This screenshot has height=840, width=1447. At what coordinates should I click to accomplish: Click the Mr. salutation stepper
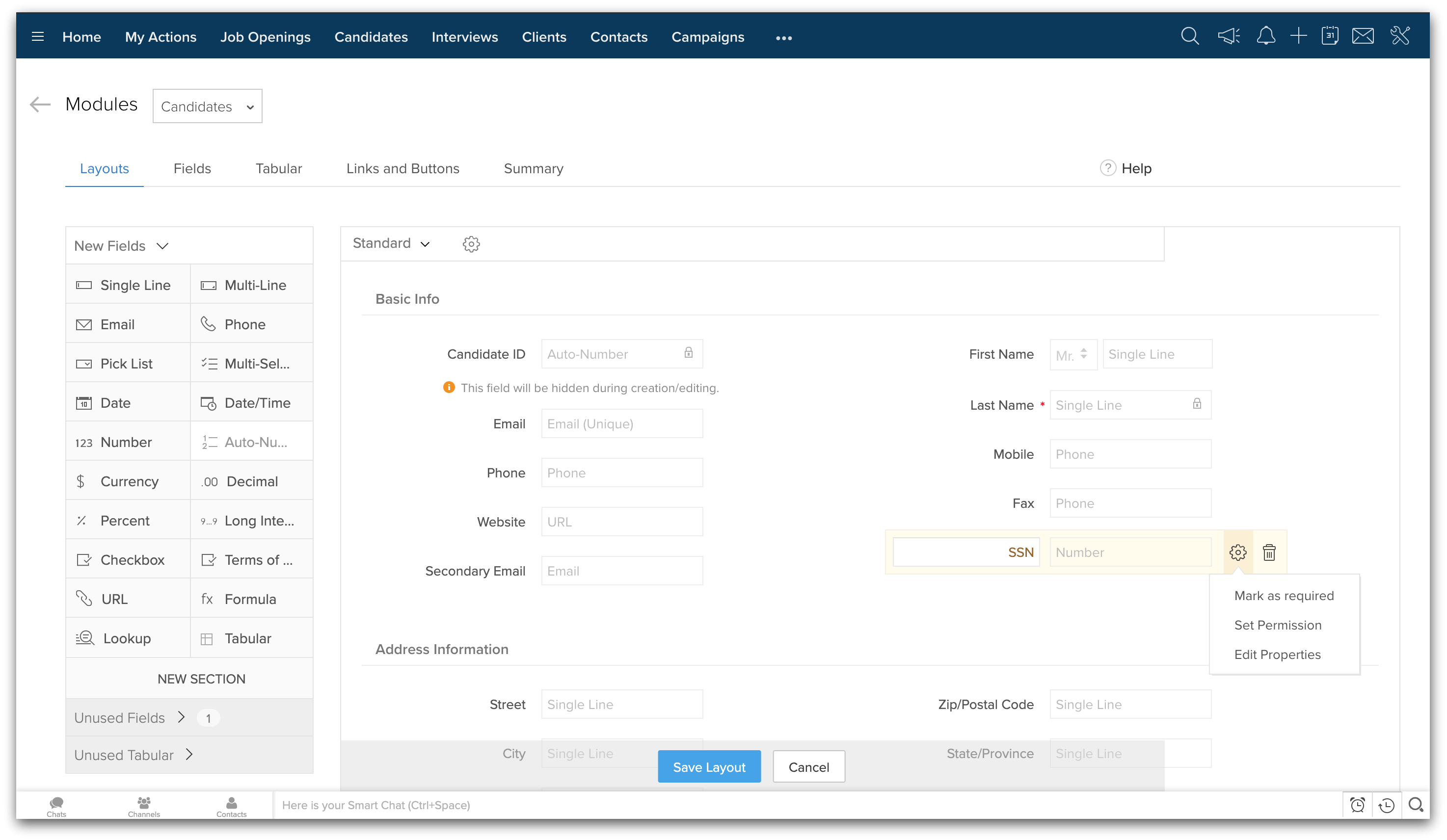pyautogui.click(x=1083, y=354)
